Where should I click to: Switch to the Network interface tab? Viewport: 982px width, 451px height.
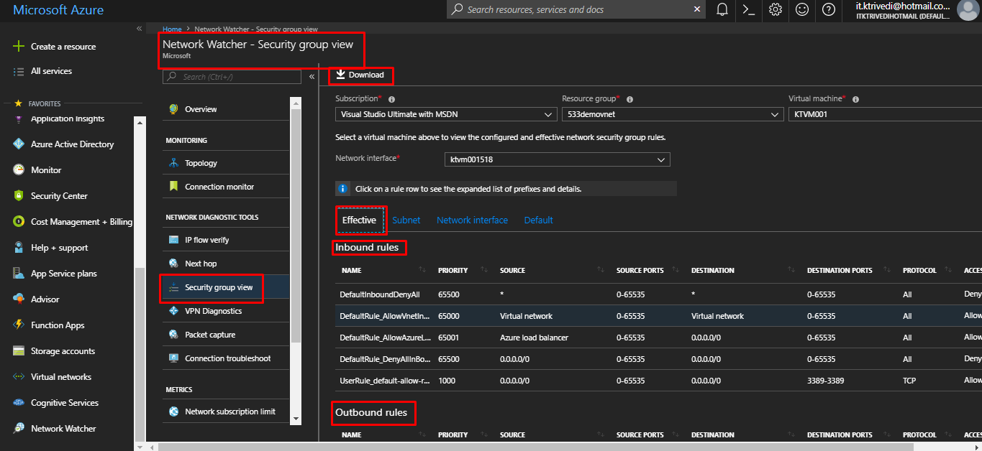pos(472,220)
